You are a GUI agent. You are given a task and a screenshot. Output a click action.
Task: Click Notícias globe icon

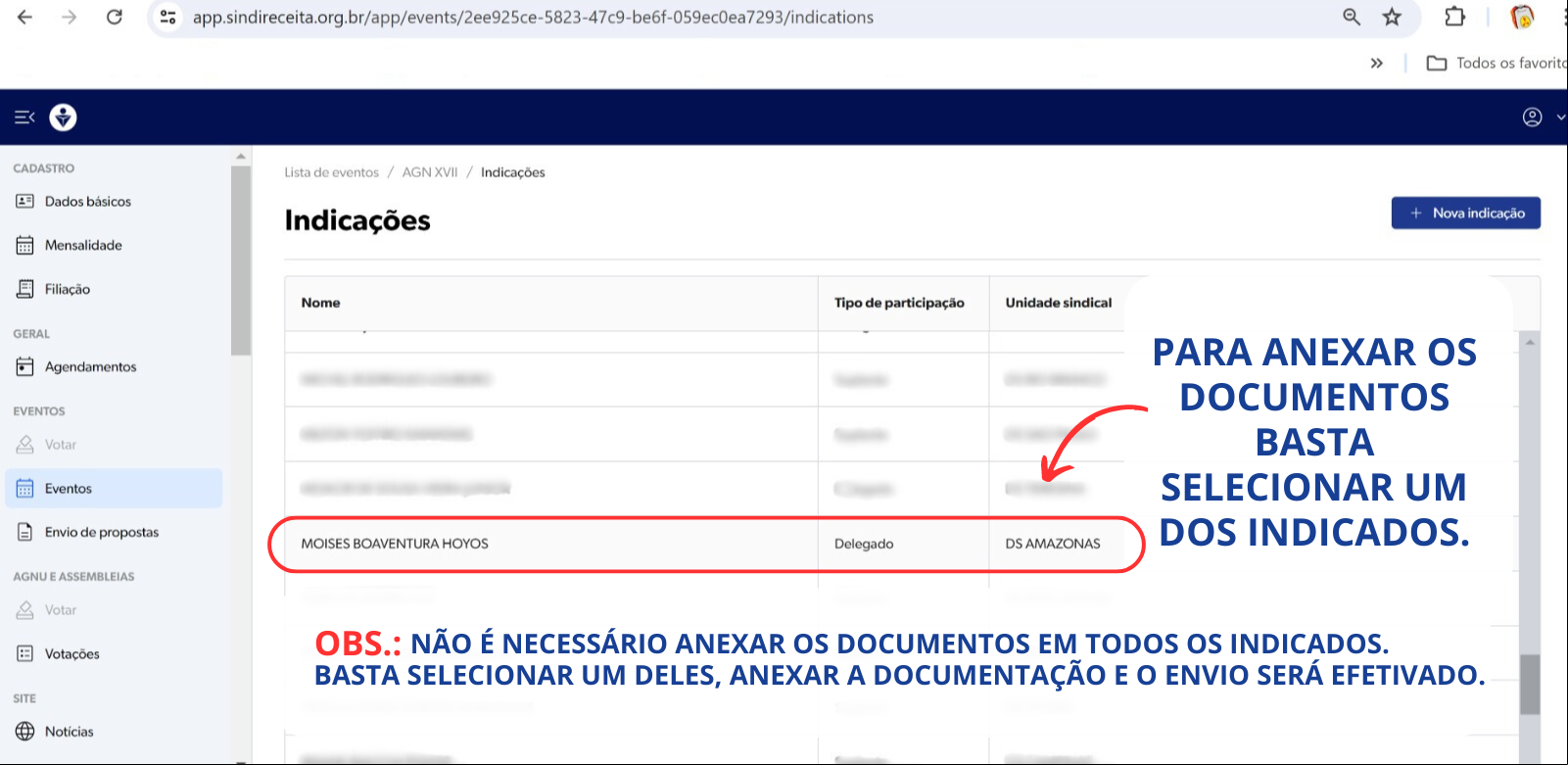pos(25,731)
